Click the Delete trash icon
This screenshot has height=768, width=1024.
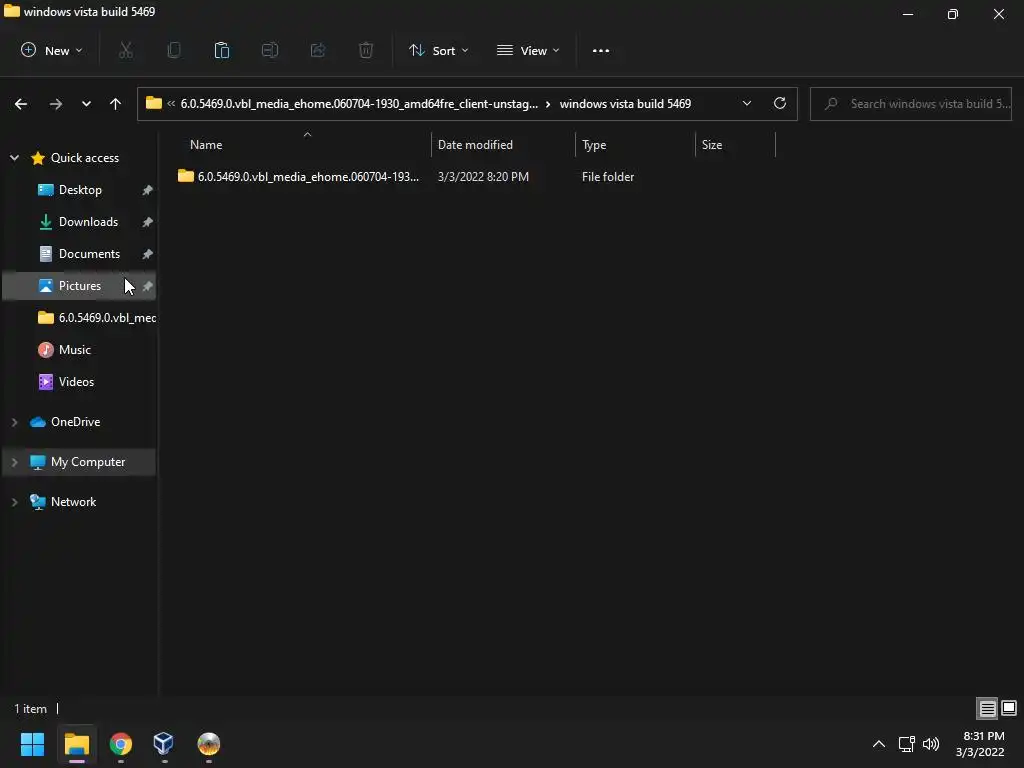coord(366,50)
